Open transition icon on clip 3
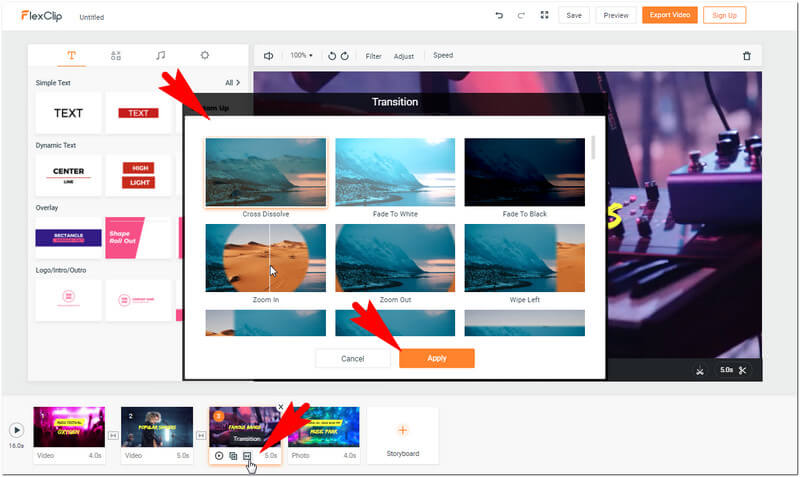This screenshot has width=800, height=477. [x=247, y=456]
